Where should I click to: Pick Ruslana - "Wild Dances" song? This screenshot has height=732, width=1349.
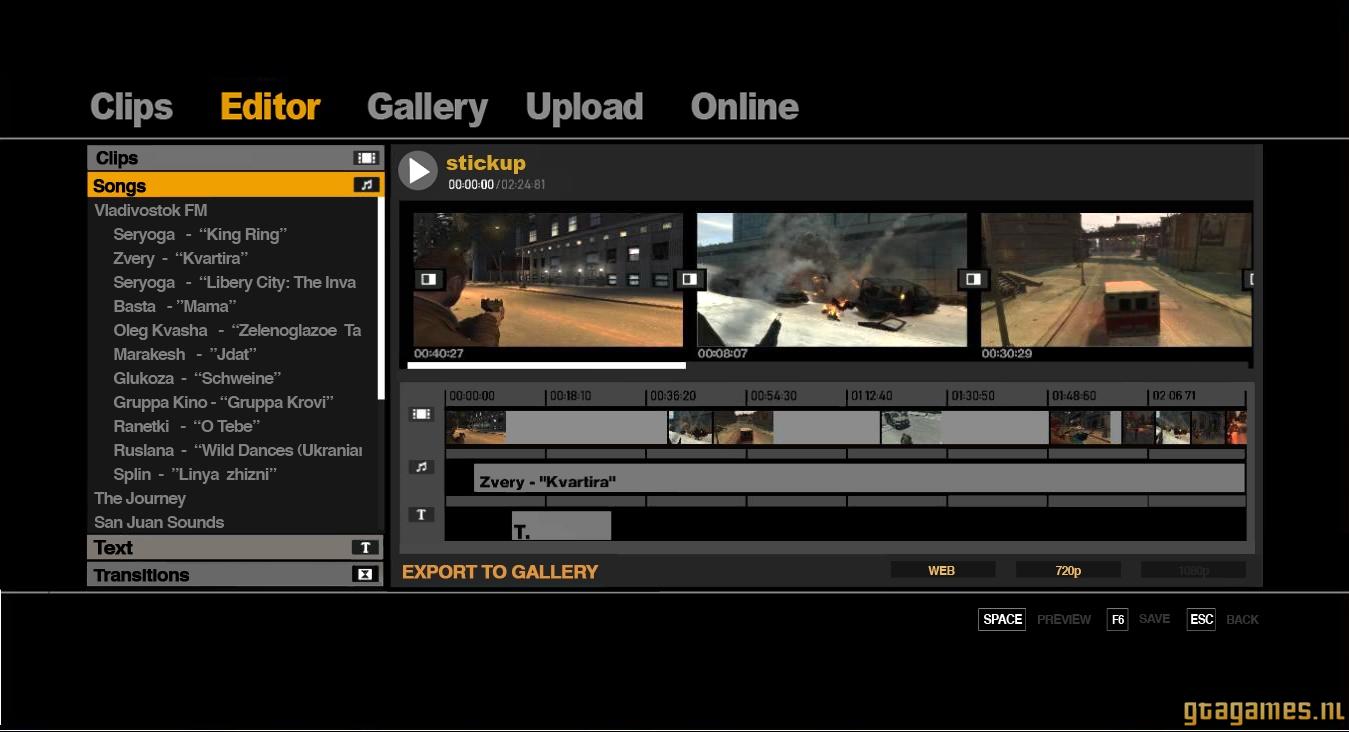coord(238,450)
